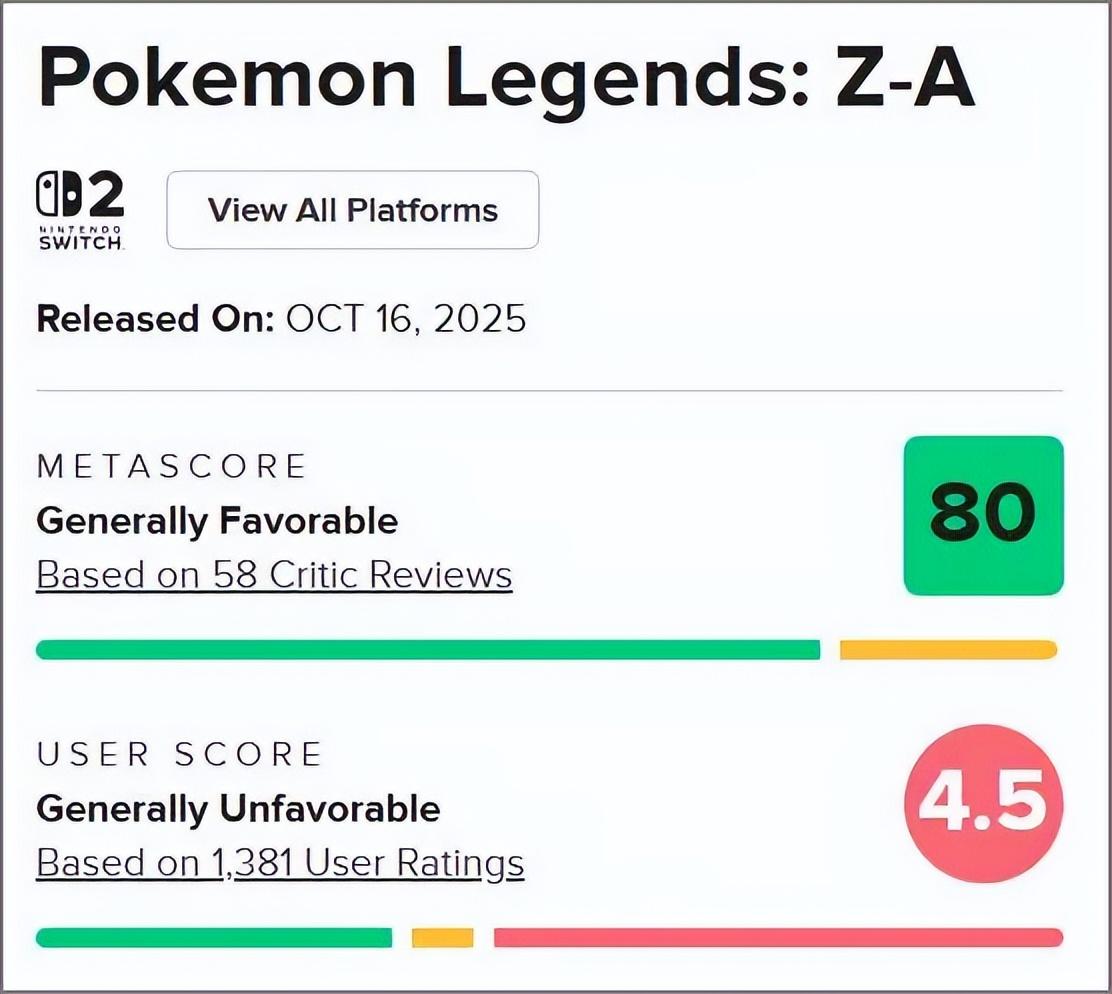Click the SWITCH text under the console logo

point(80,244)
